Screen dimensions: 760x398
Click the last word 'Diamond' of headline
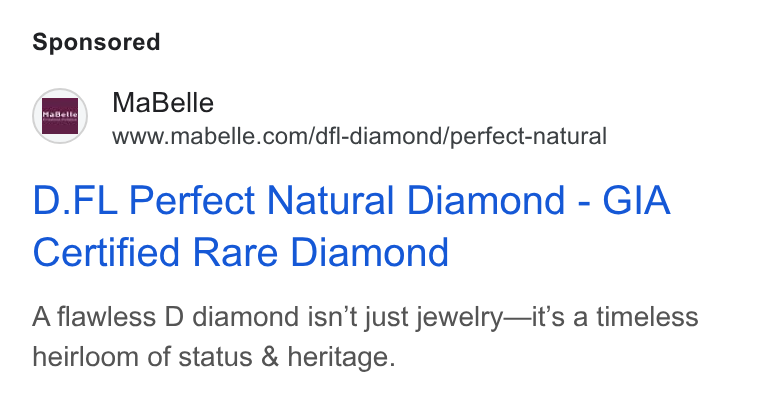point(369,253)
